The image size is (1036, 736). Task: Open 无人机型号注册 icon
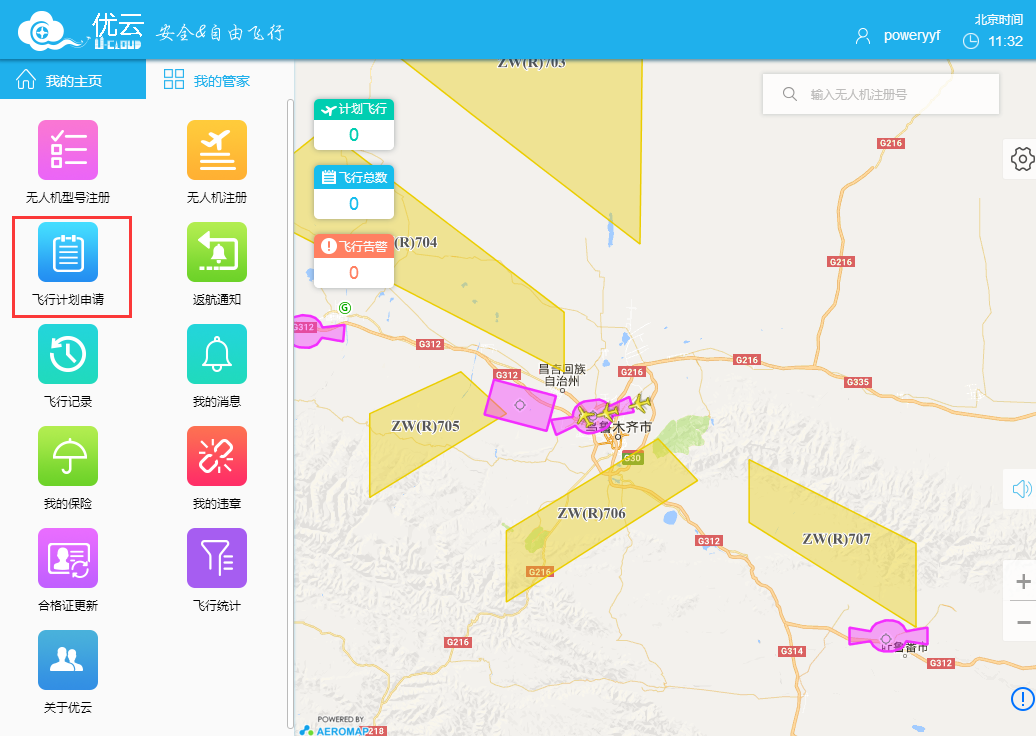(68, 150)
